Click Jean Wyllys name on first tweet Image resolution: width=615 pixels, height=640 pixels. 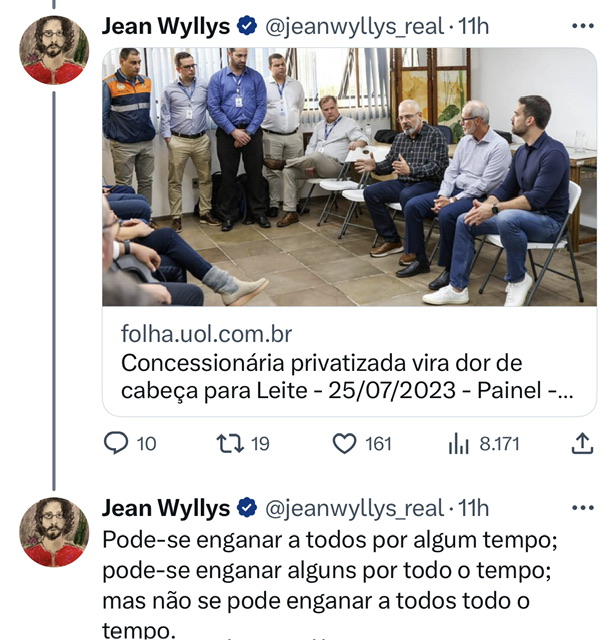166,27
